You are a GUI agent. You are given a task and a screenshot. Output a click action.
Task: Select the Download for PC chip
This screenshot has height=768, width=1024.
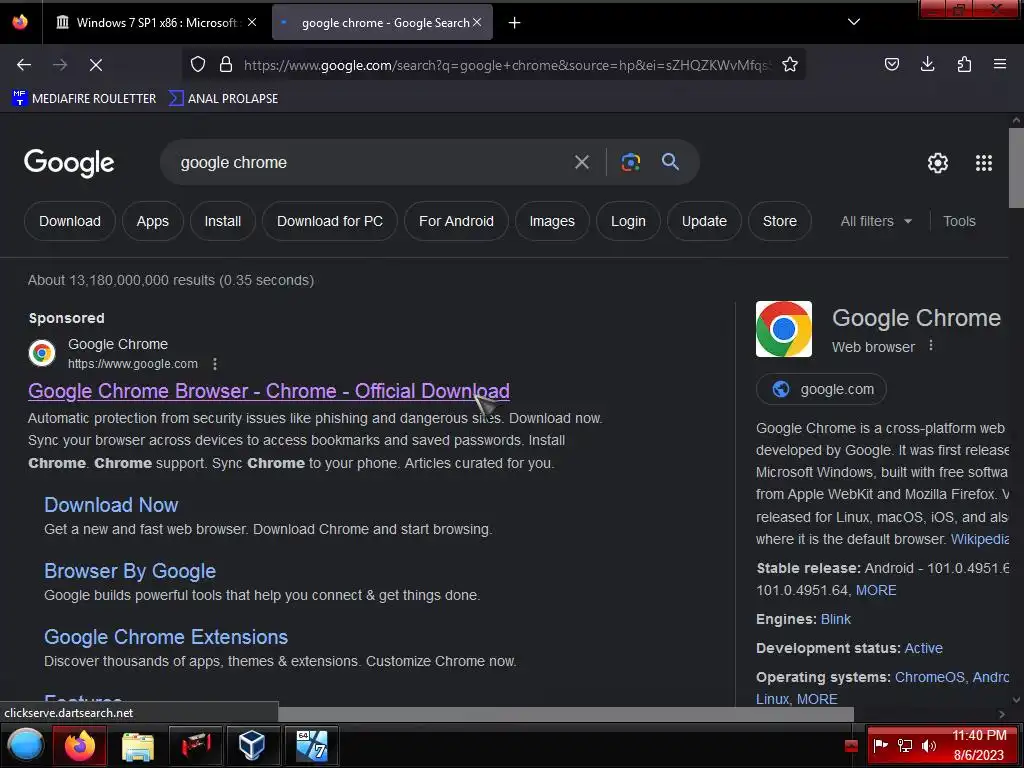[x=330, y=221]
